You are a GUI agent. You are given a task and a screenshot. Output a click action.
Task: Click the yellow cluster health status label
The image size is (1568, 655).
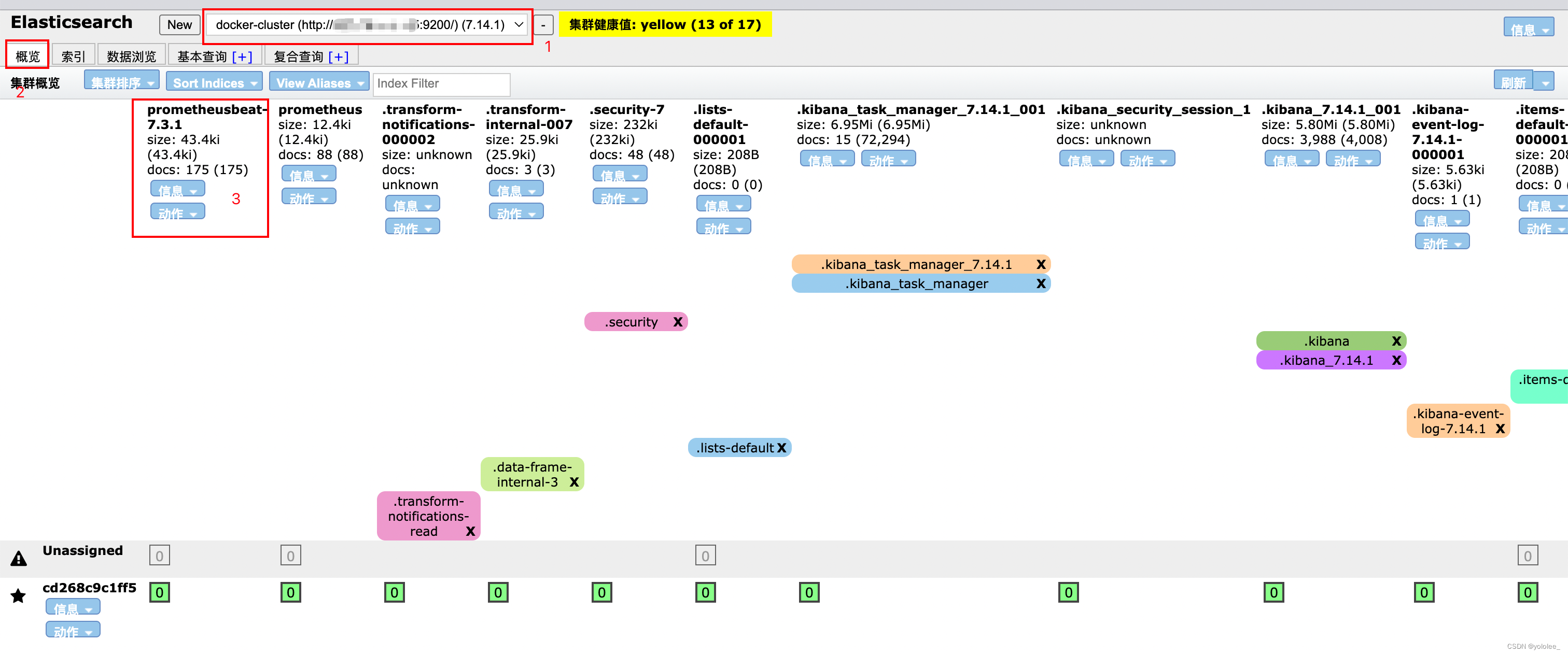pos(665,25)
